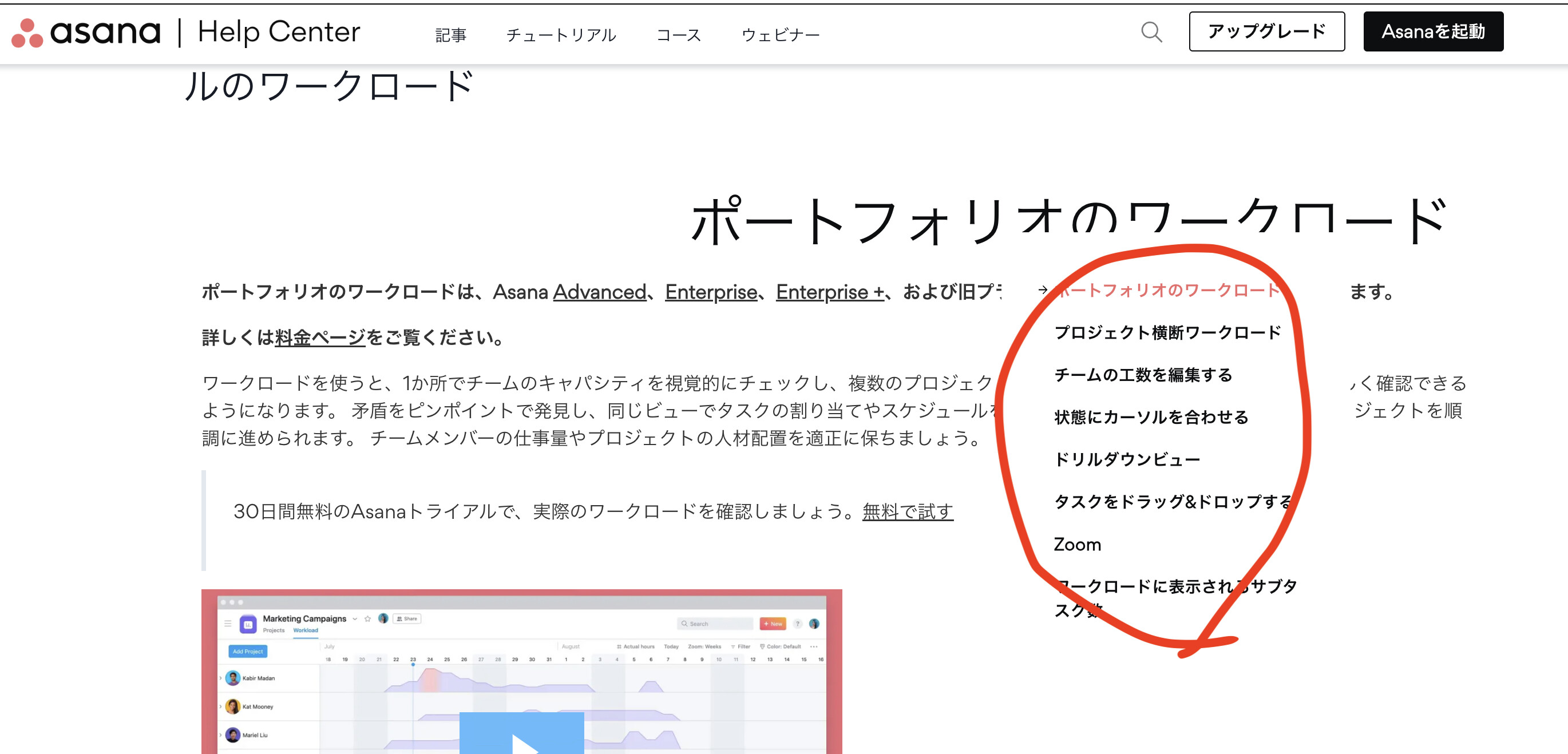Screen dimensions: 1568x754
Task: Follow the Advanced plan link
Action: click(600, 292)
